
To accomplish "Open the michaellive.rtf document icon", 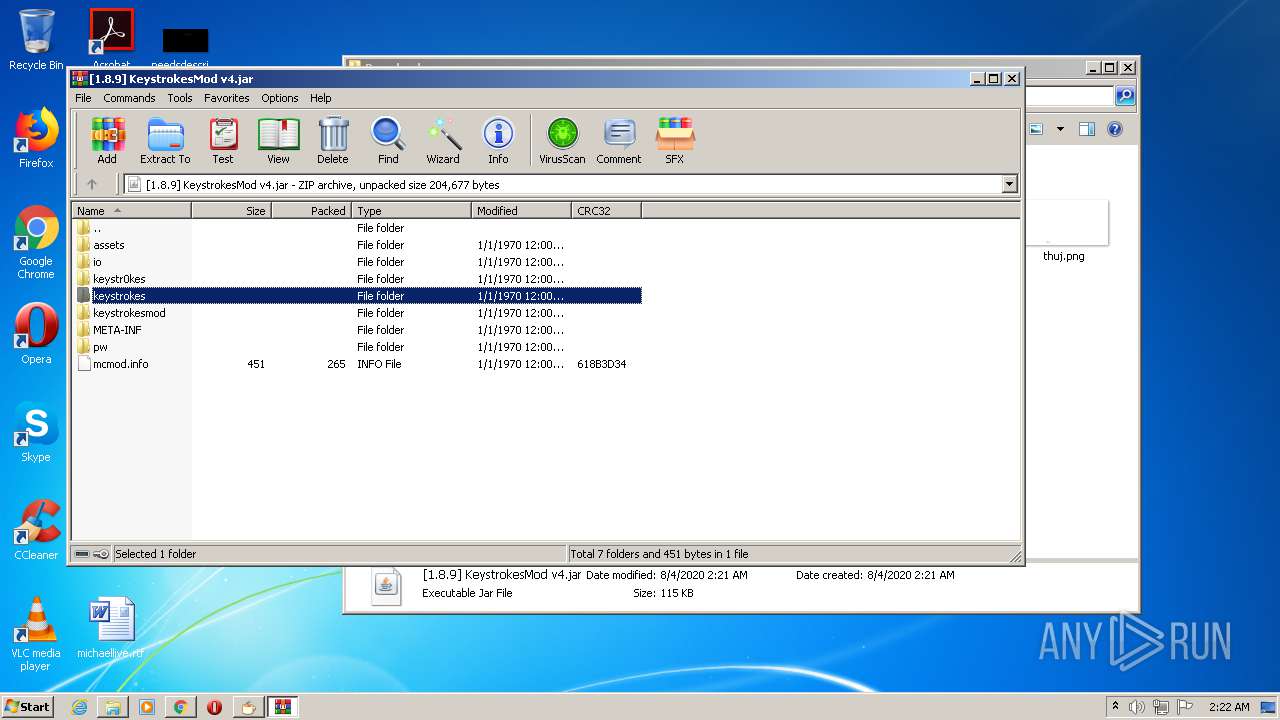I will click(x=111, y=628).
